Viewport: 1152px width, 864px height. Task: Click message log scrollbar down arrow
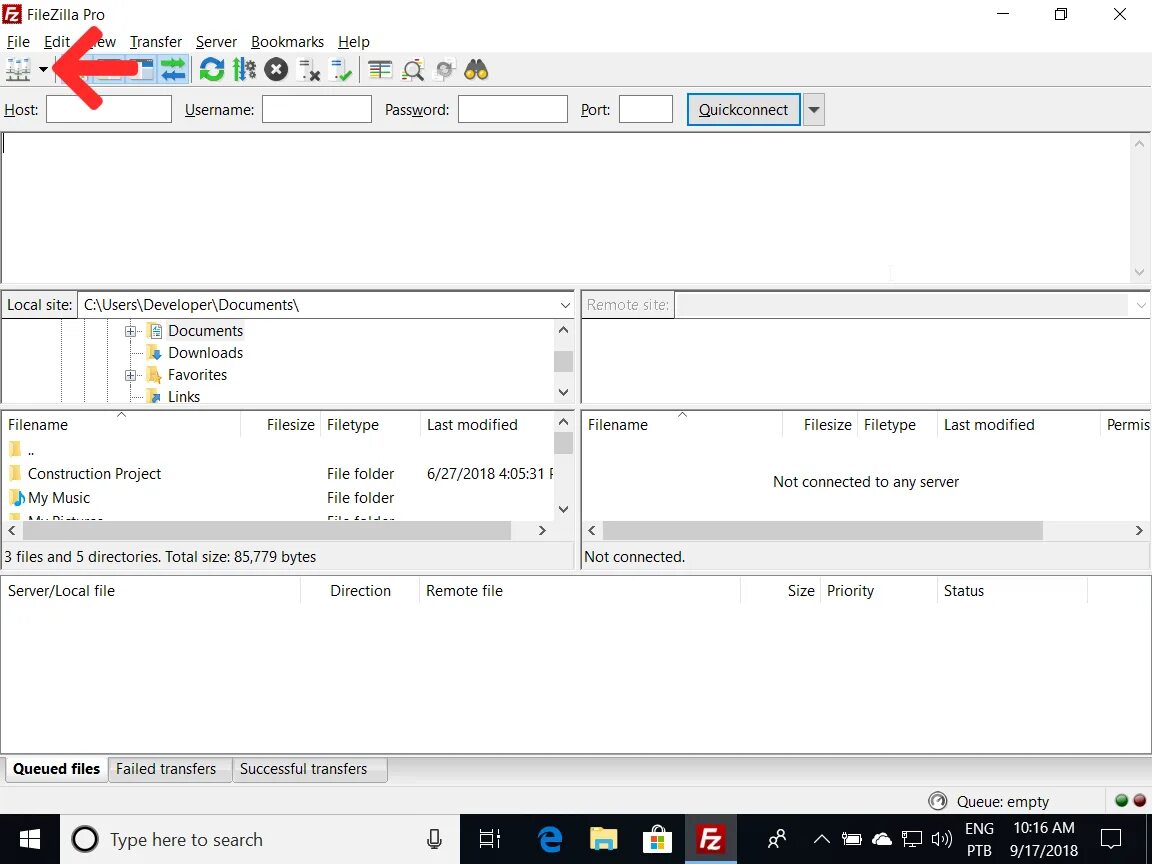(x=1140, y=273)
